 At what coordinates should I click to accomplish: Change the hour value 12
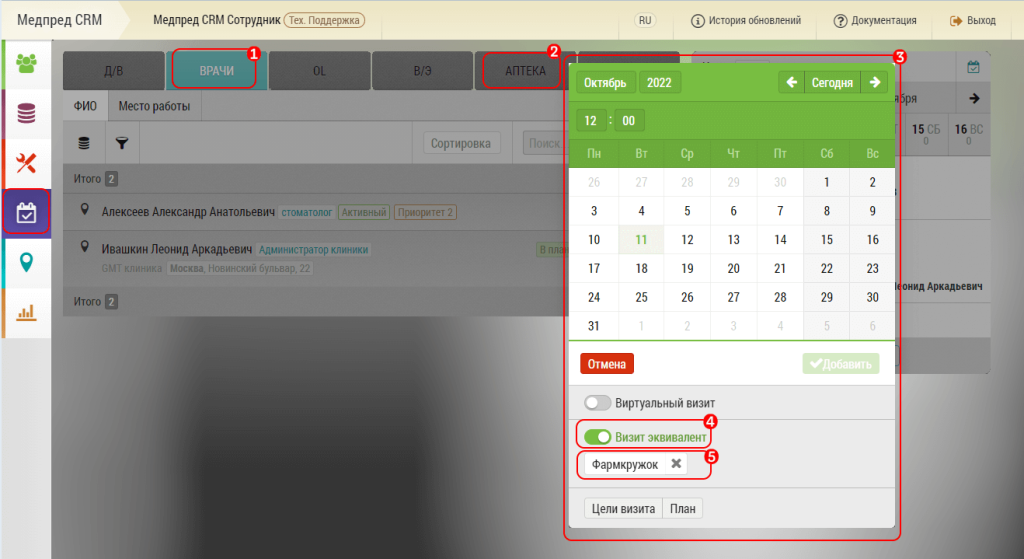pos(591,121)
